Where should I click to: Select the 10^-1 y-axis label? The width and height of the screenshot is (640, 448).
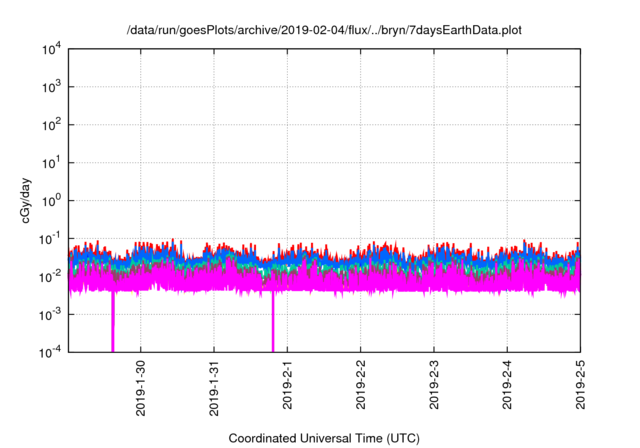pyautogui.click(x=50, y=239)
